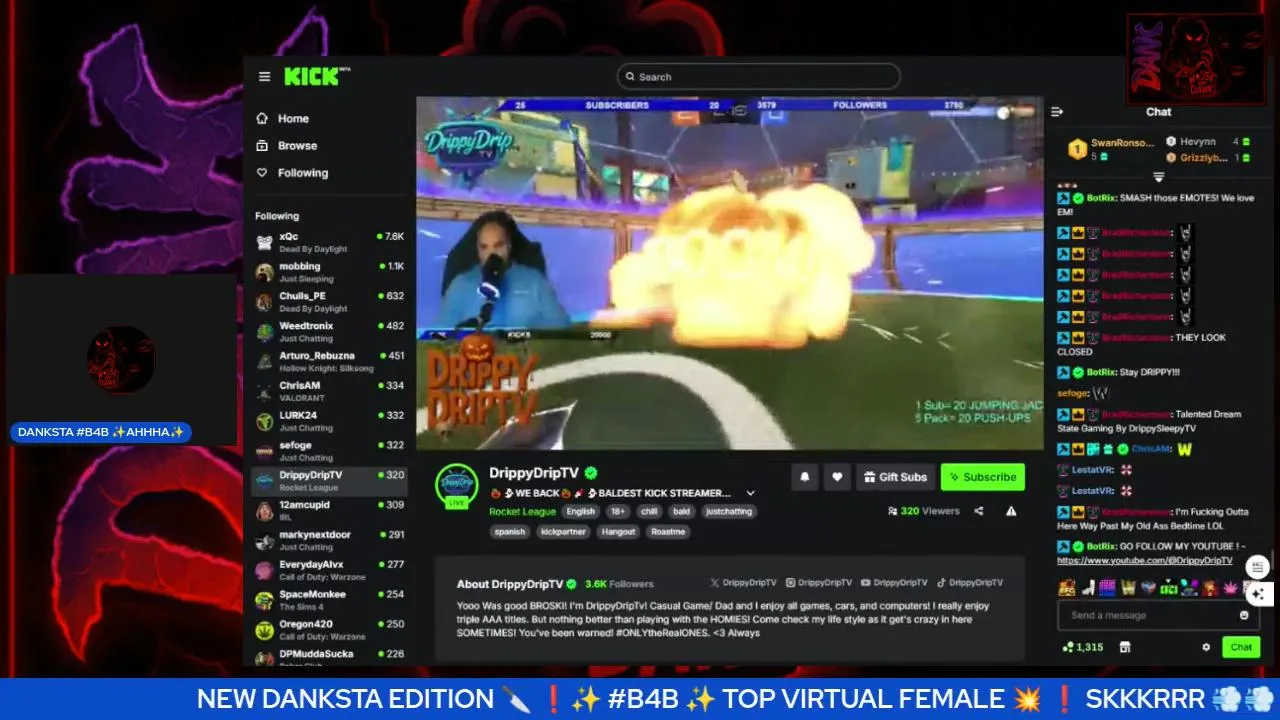The height and width of the screenshot is (720, 1280).
Task: Open DrippyDripTV YouTube social link
Action: pyautogui.click(x=895, y=582)
